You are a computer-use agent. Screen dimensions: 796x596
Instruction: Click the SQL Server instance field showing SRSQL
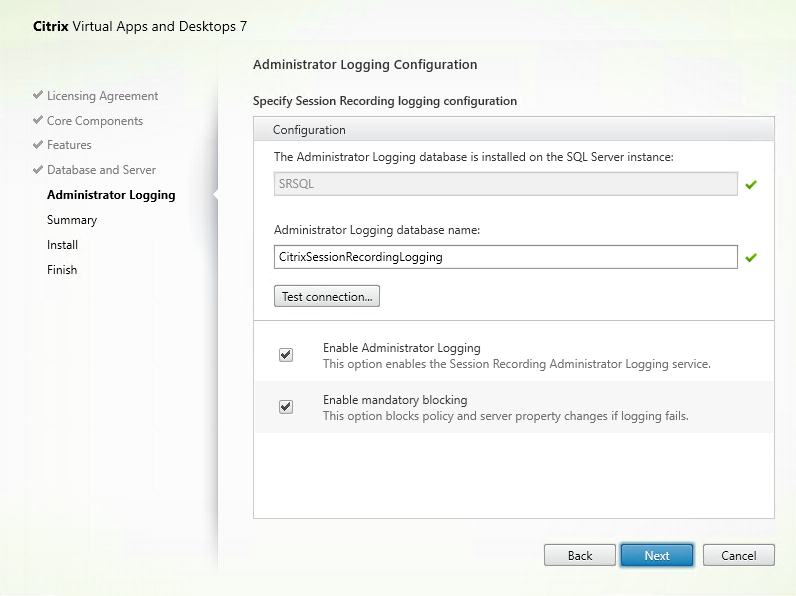505,184
